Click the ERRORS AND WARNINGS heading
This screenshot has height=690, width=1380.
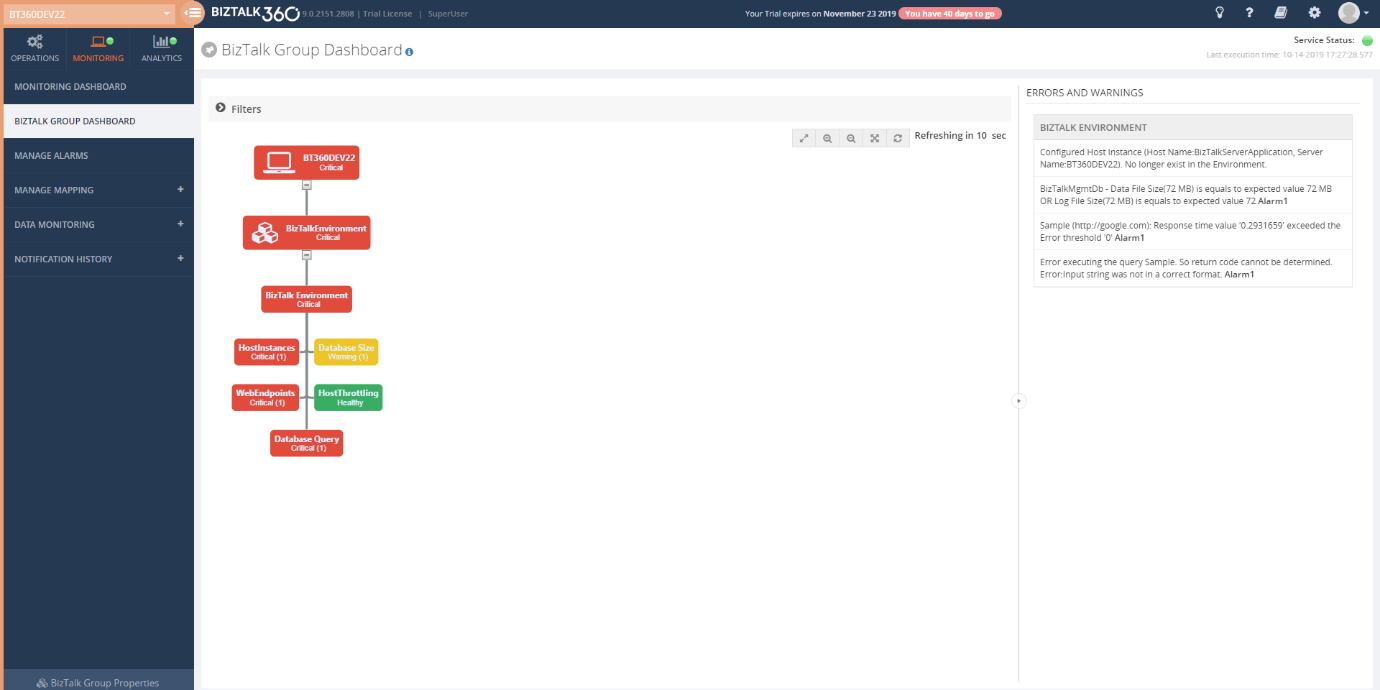click(x=1084, y=93)
